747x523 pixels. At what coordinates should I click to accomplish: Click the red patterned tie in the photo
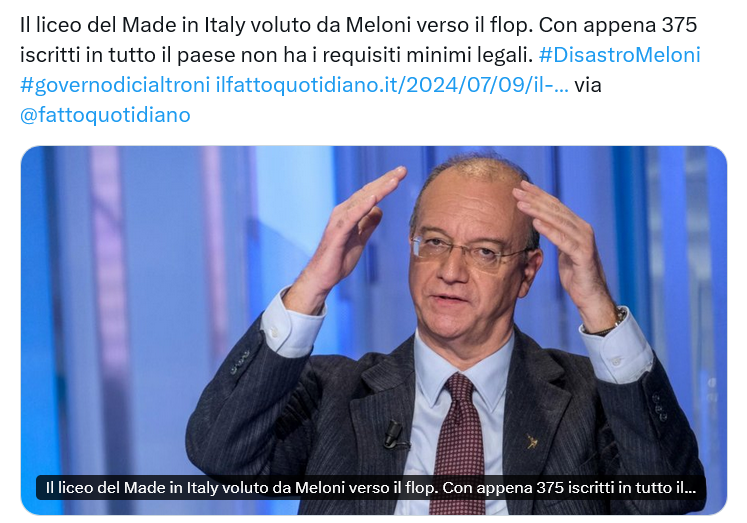point(458,443)
